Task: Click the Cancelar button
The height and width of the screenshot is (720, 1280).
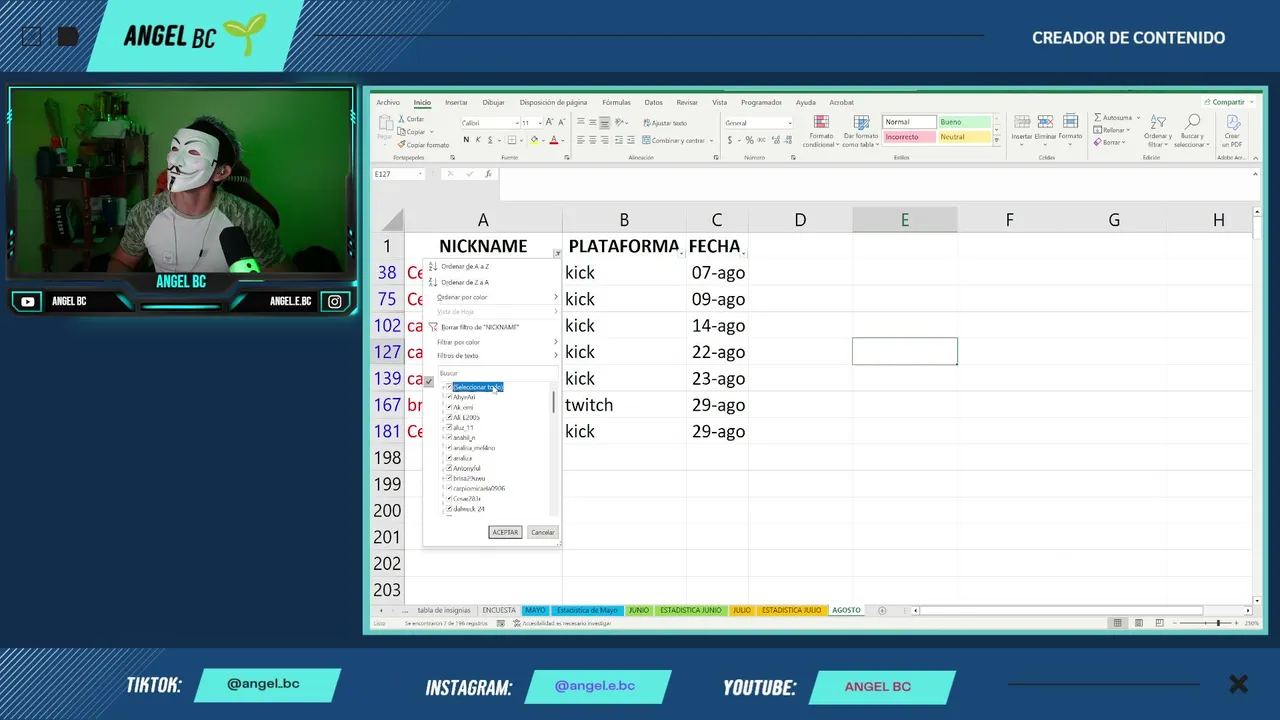Action: tap(542, 532)
